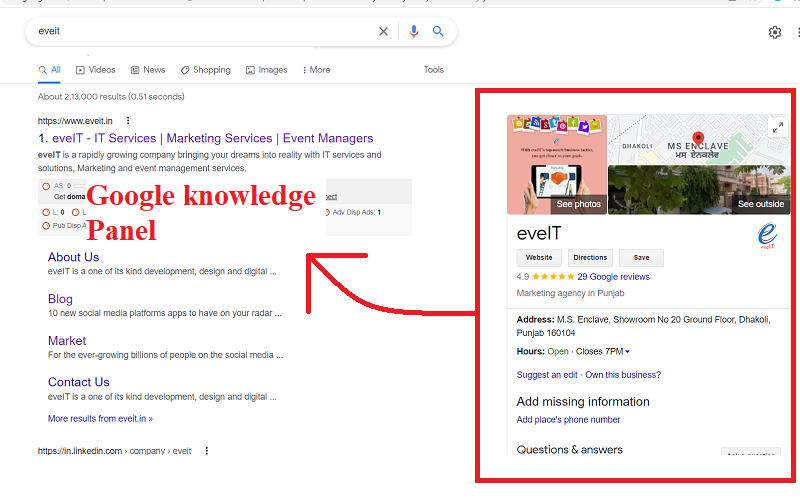800x500 pixels.
Task: Click the https://www.eveit.in URL text
Action: tap(75, 121)
